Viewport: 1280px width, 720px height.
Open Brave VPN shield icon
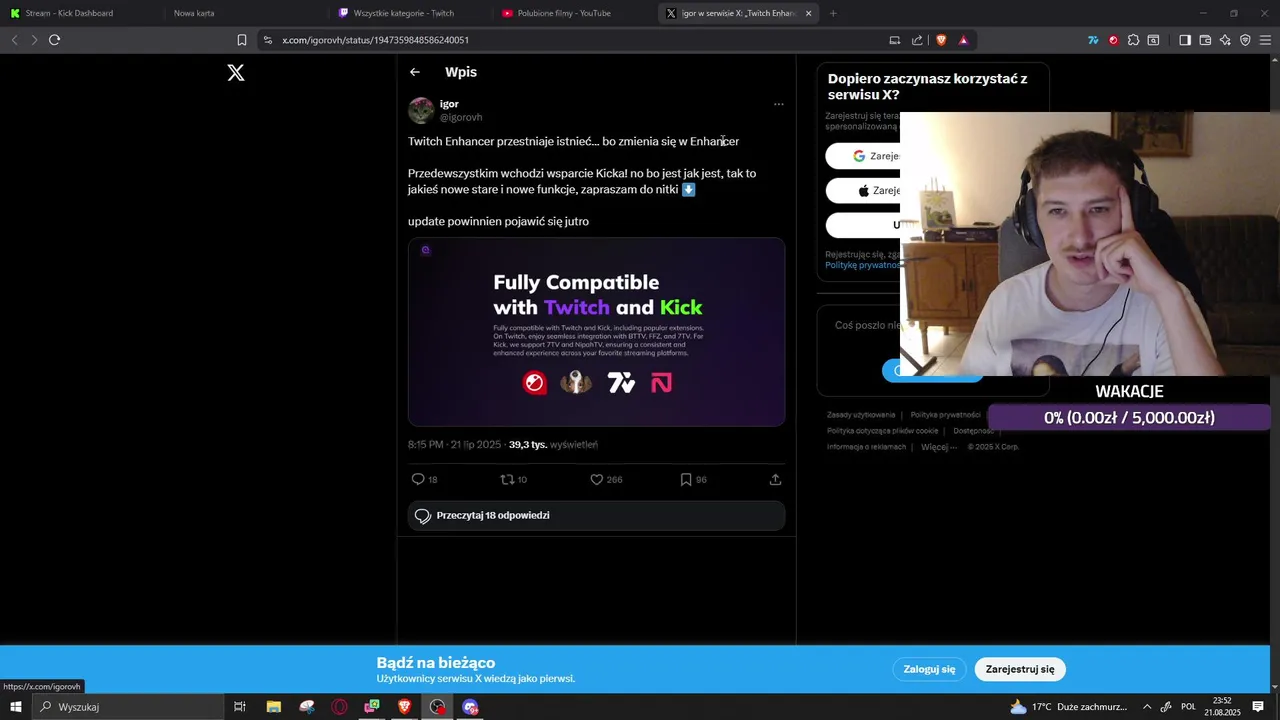1245,40
